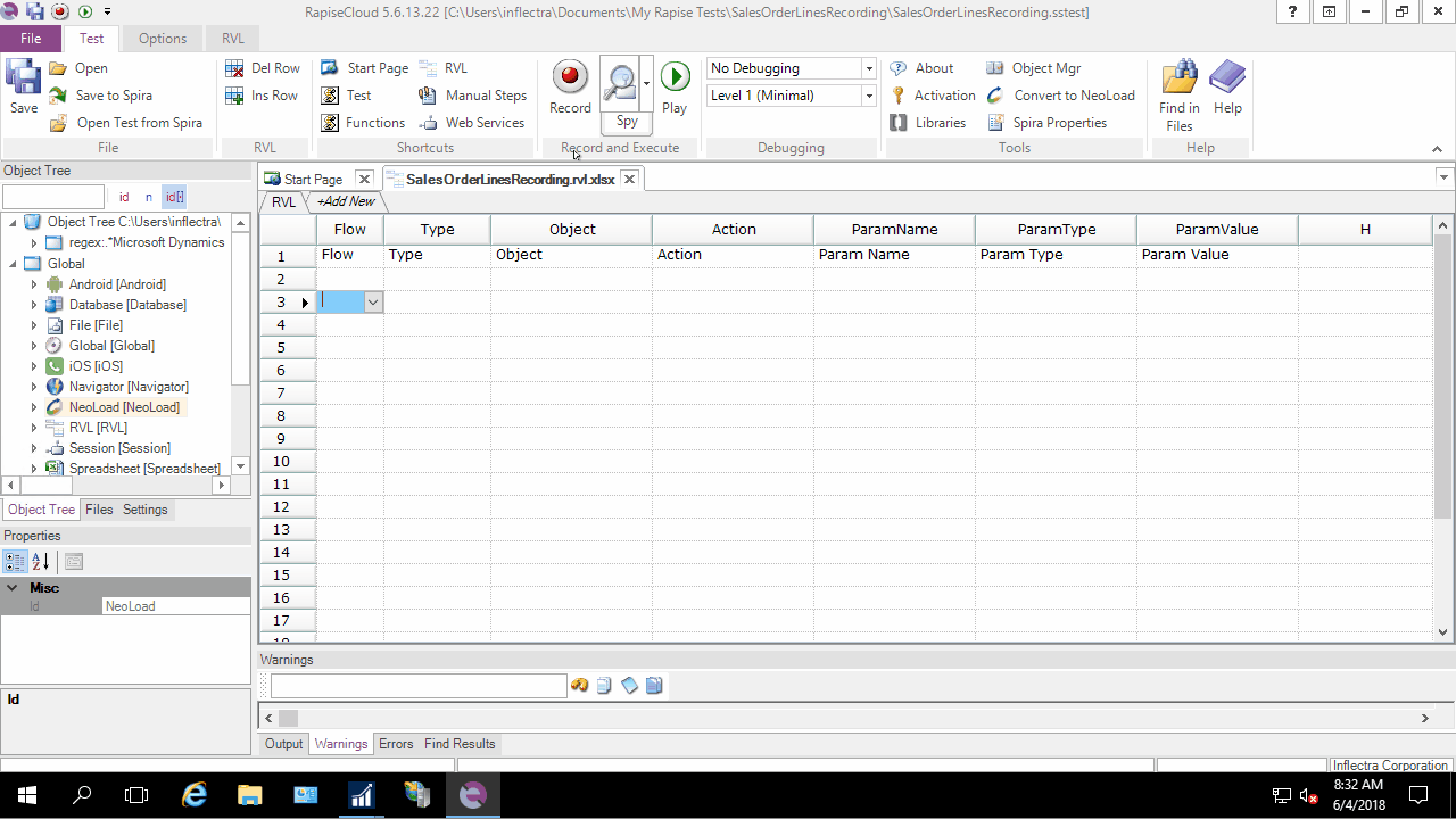Toggle the id filter in Object Tree

[124, 196]
